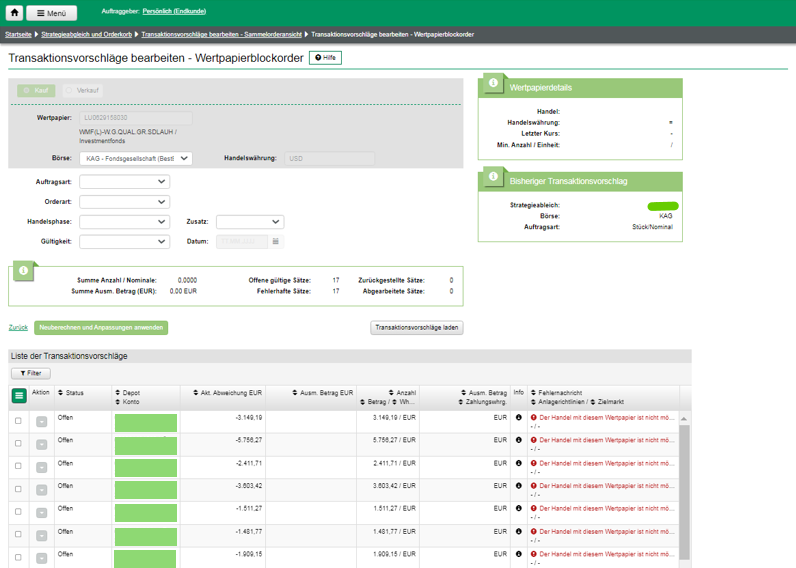Open the Börse dropdown
Viewport: 796px width, 568px height.
coord(136,158)
